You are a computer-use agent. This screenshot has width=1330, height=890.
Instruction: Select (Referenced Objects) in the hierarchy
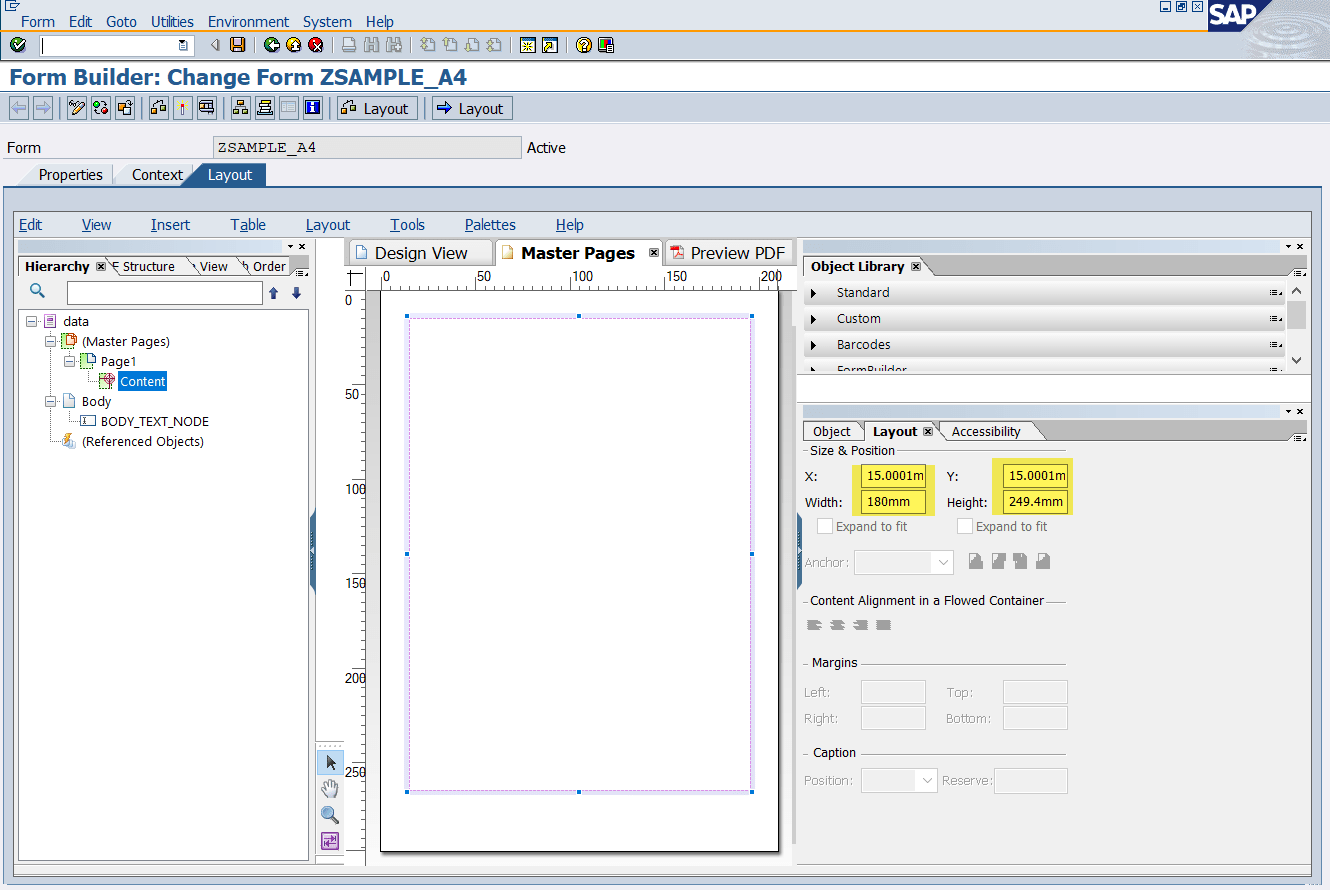[143, 441]
